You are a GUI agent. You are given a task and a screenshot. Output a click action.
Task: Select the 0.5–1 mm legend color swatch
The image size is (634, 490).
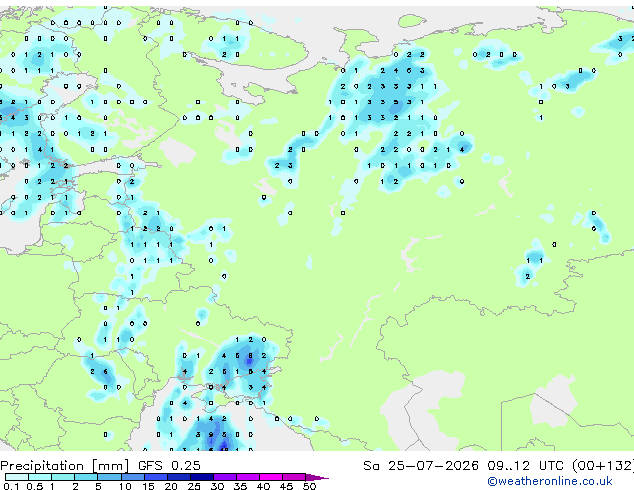pyautogui.click(x=40, y=477)
